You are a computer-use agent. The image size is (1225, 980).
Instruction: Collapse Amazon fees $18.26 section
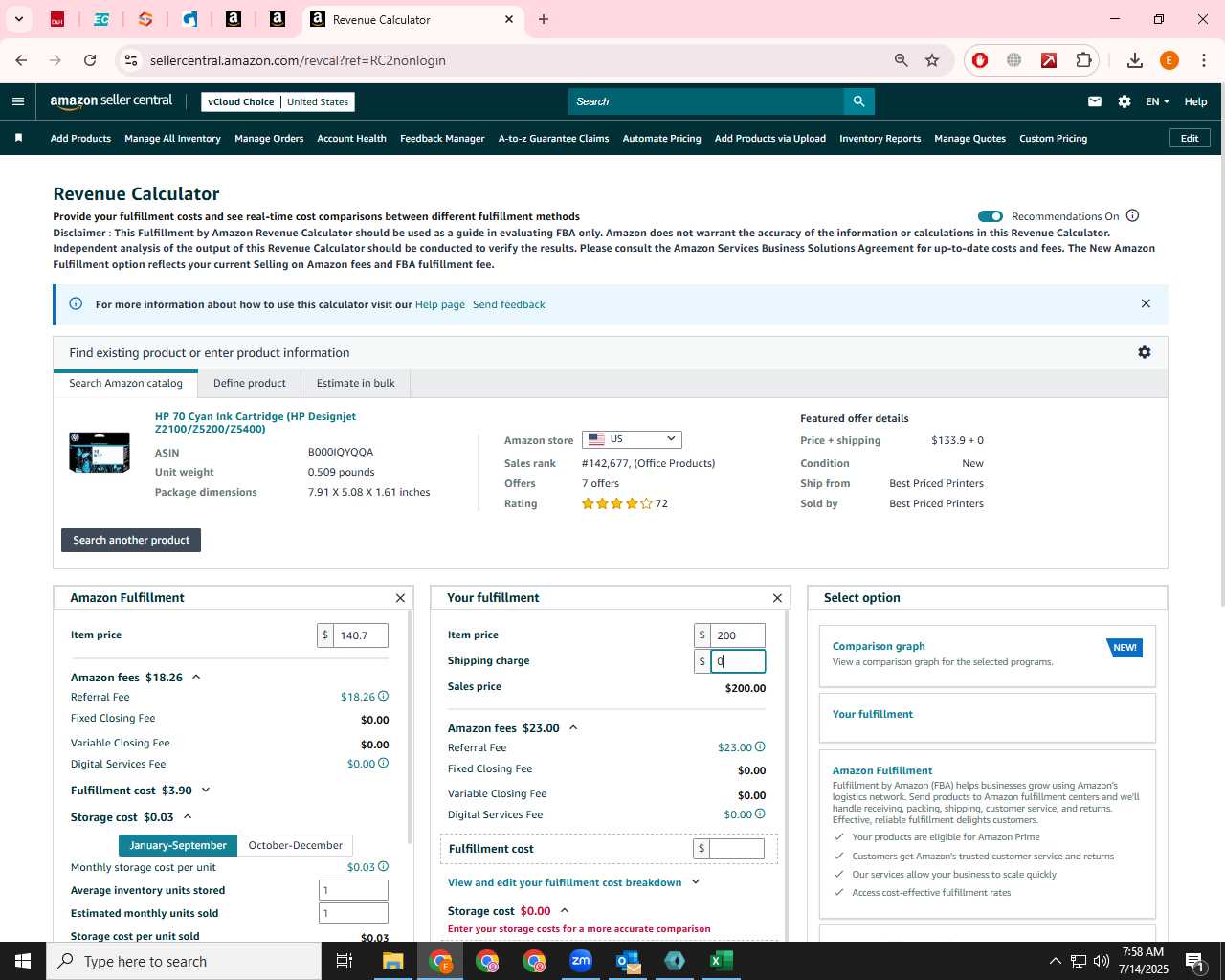point(196,677)
